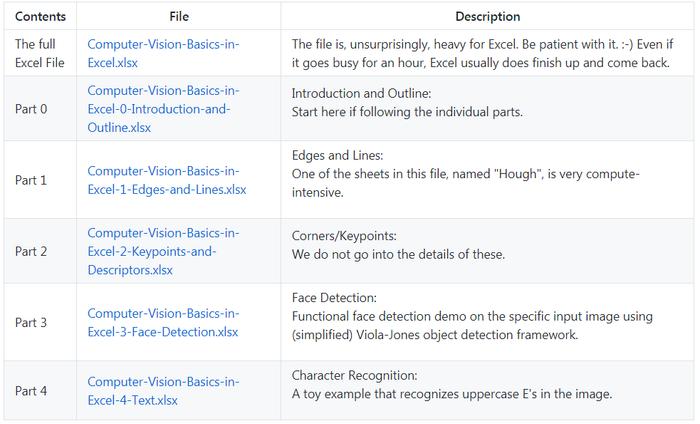700x424 pixels.
Task: Select the Part 3 row label
Action: pos(31,323)
